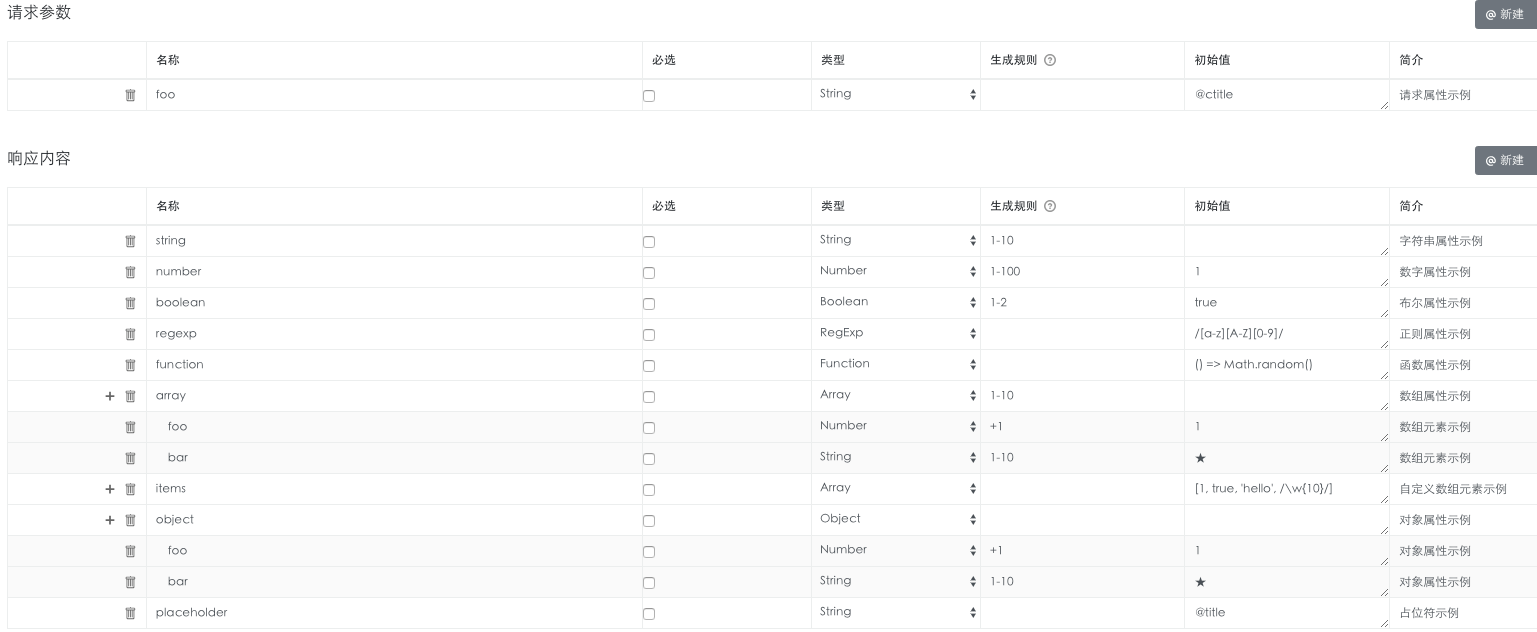
Task: Open RegExp type dropdown
Action: coord(896,333)
